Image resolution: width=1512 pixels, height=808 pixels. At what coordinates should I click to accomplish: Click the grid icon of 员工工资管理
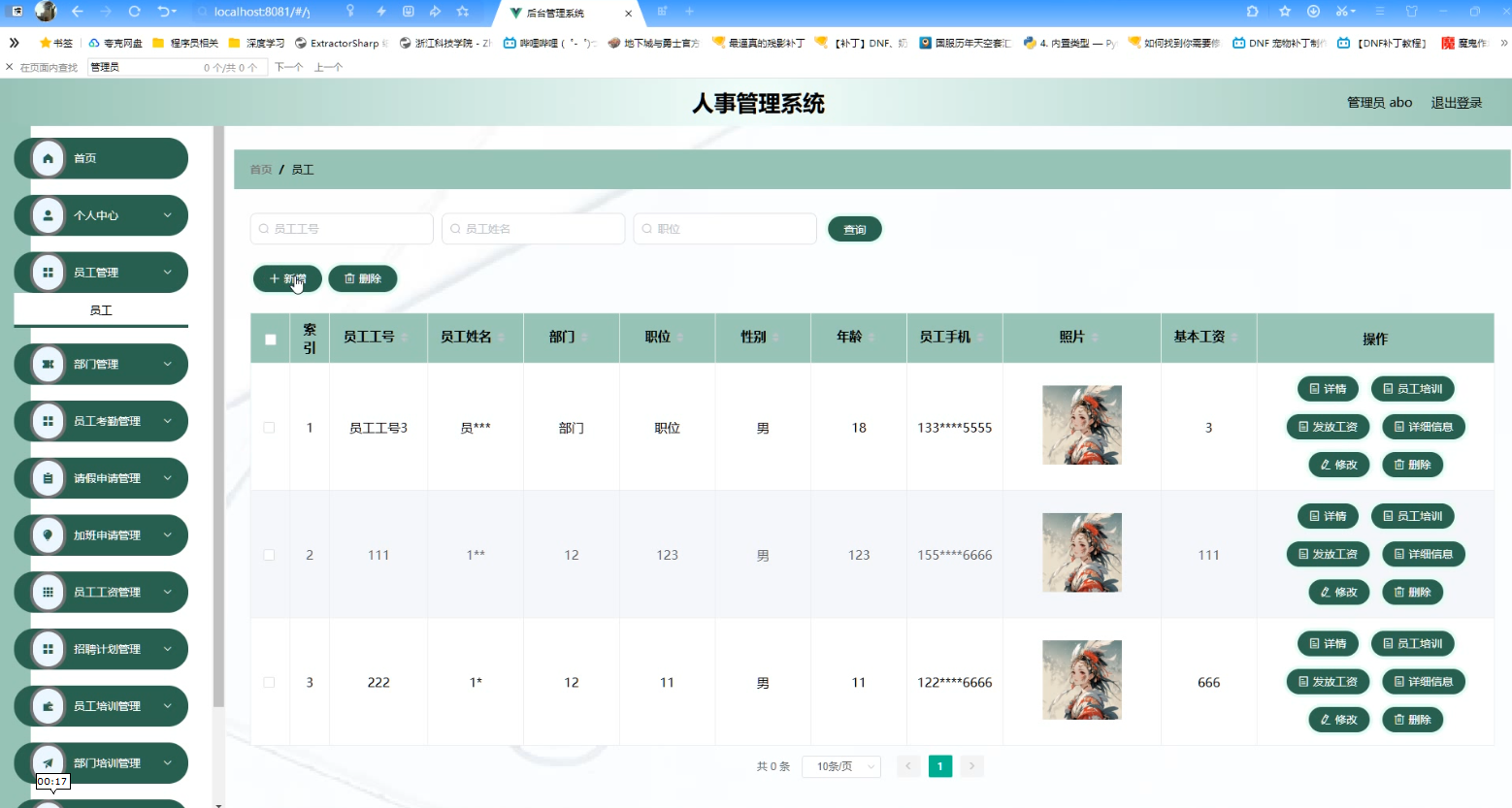tap(48, 592)
